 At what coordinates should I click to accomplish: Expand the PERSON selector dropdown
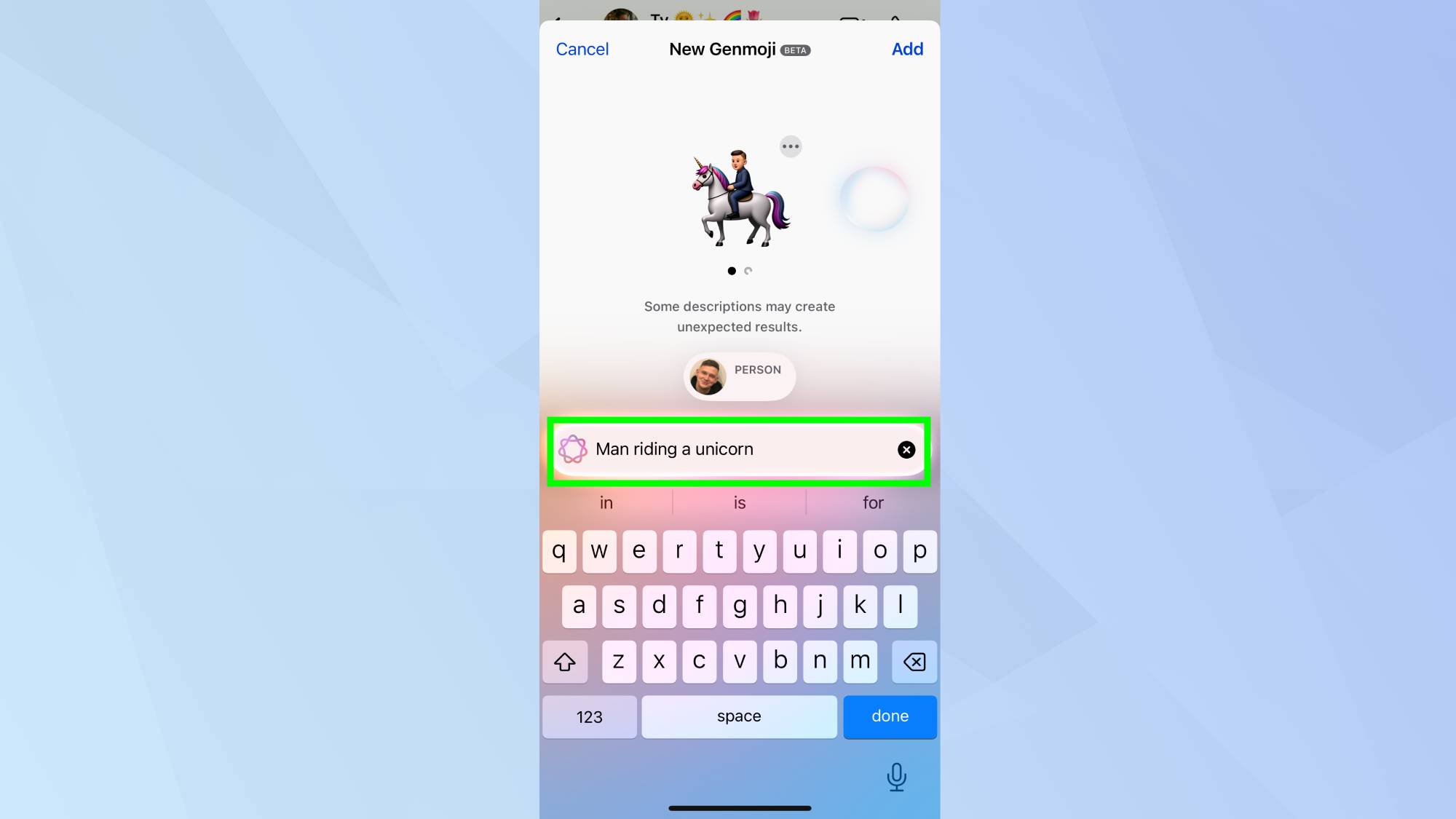point(738,375)
